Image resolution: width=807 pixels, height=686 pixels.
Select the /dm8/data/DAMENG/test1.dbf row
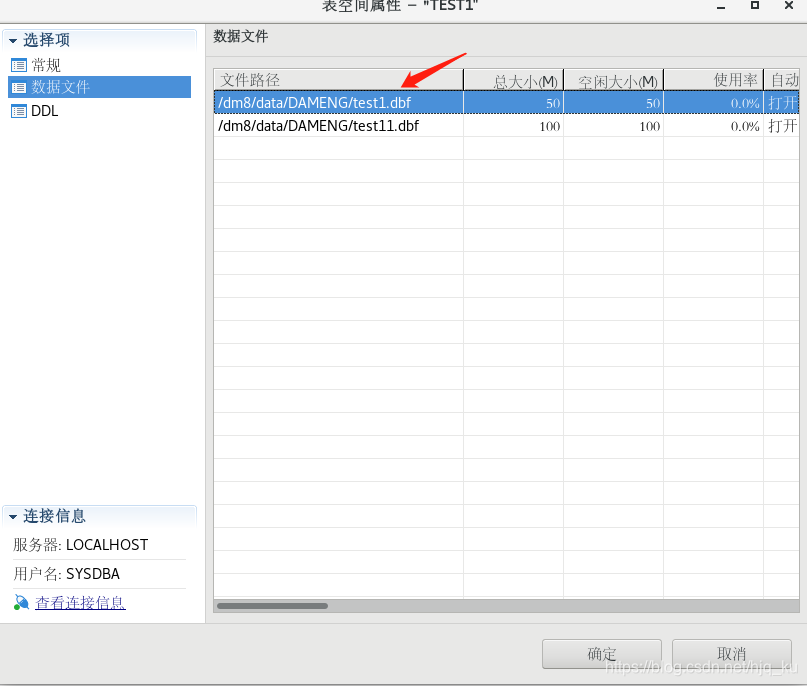pos(506,103)
